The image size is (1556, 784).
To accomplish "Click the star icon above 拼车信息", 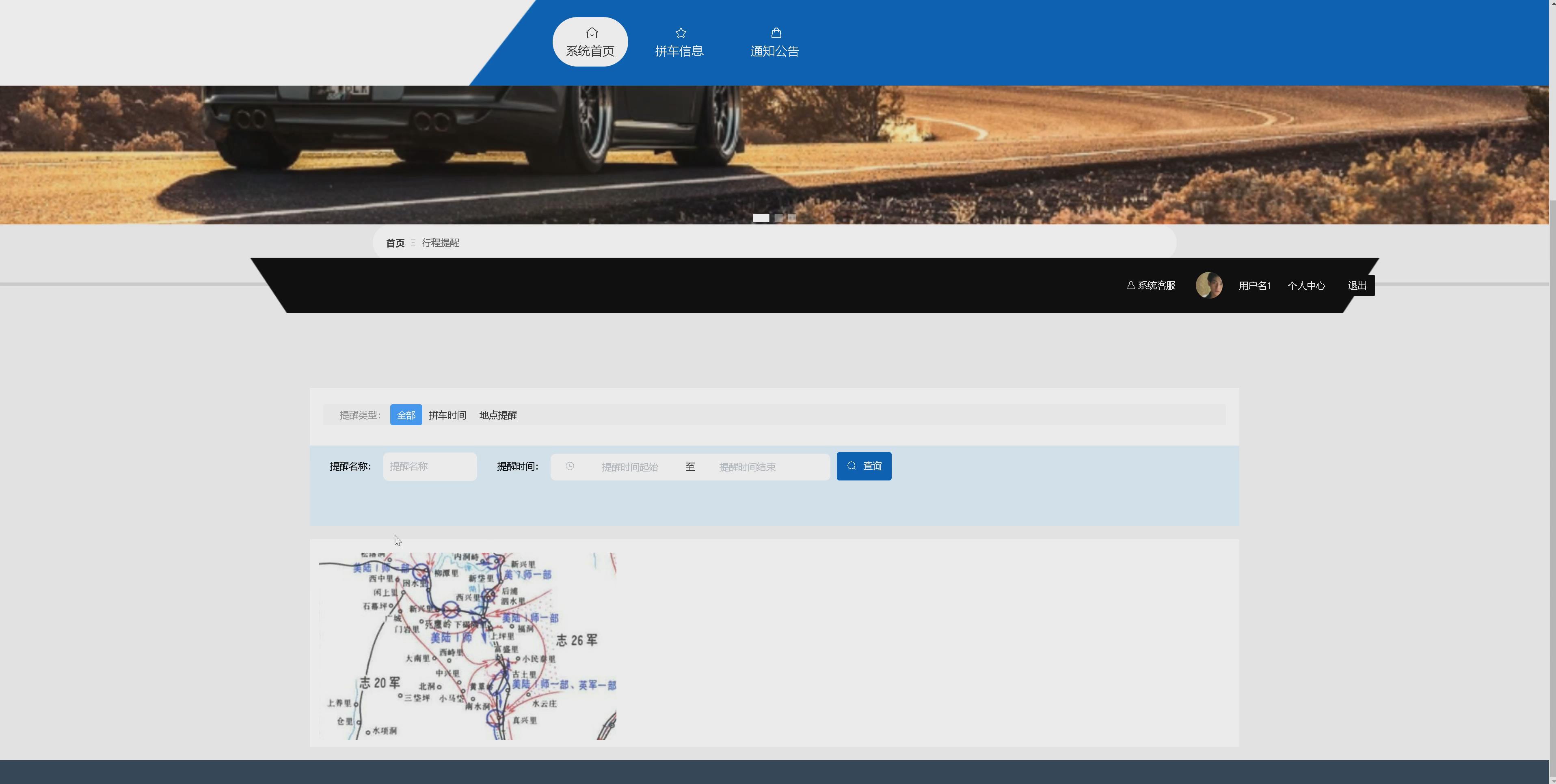I will (x=680, y=32).
